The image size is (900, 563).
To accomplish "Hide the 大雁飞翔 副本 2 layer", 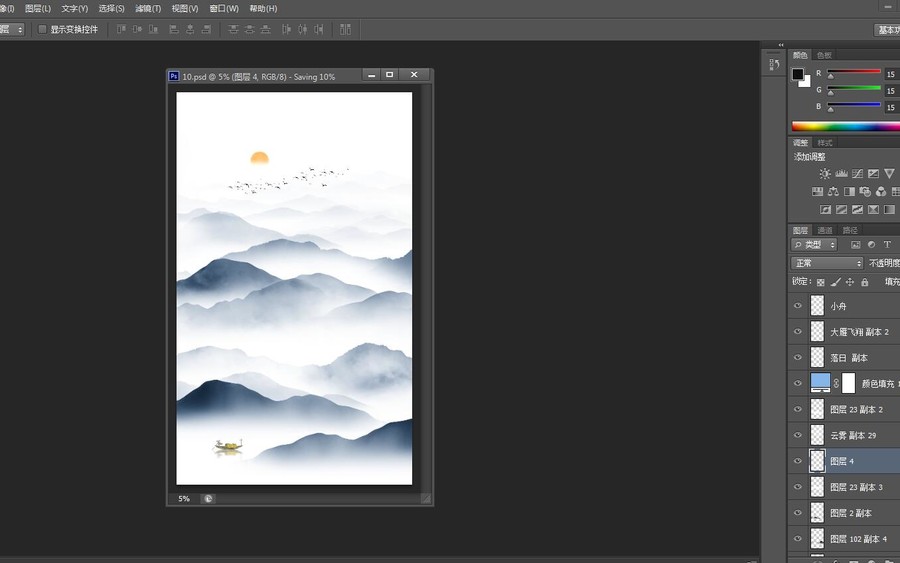I will point(798,332).
